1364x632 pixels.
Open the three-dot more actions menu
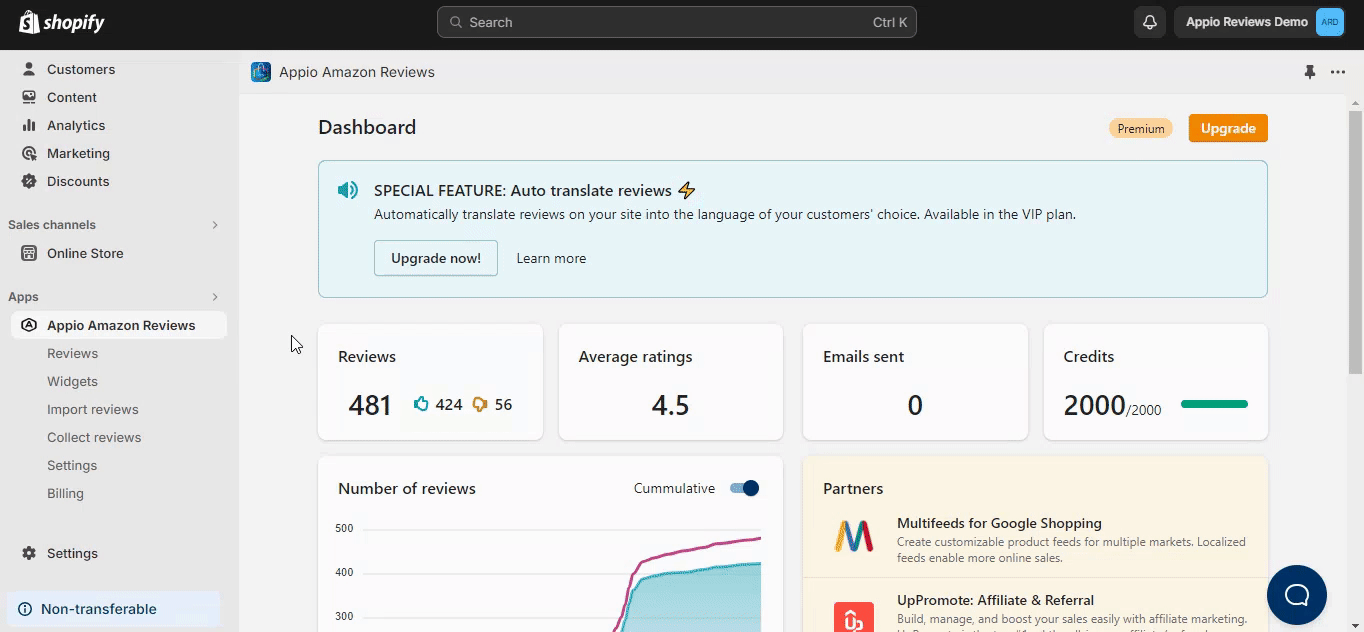click(x=1338, y=72)
